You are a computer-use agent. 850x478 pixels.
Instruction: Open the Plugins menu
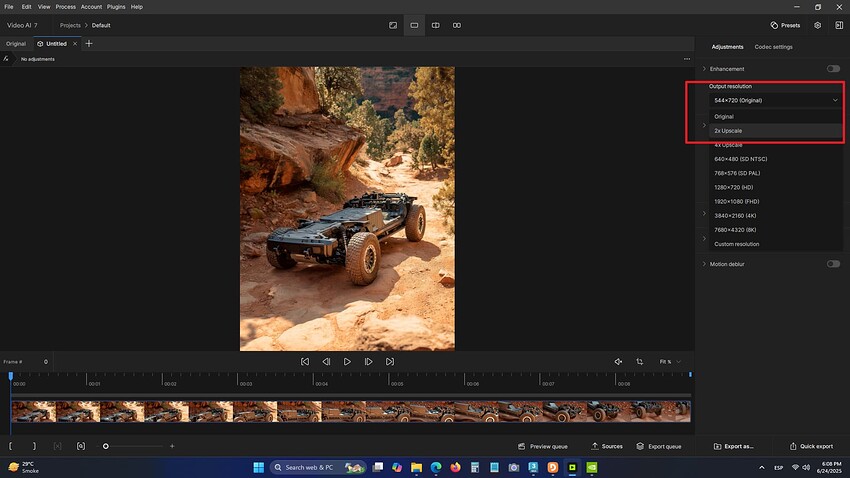coord(116,7)
